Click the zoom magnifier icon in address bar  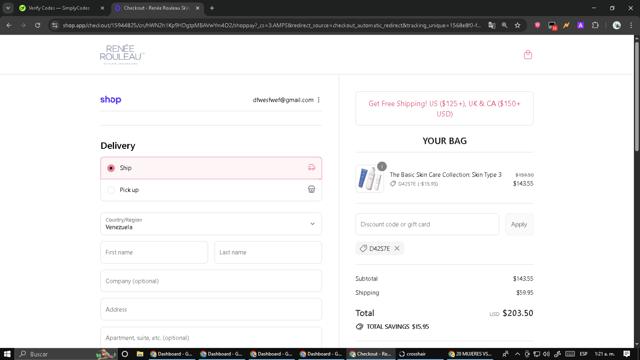coord(504,25)
